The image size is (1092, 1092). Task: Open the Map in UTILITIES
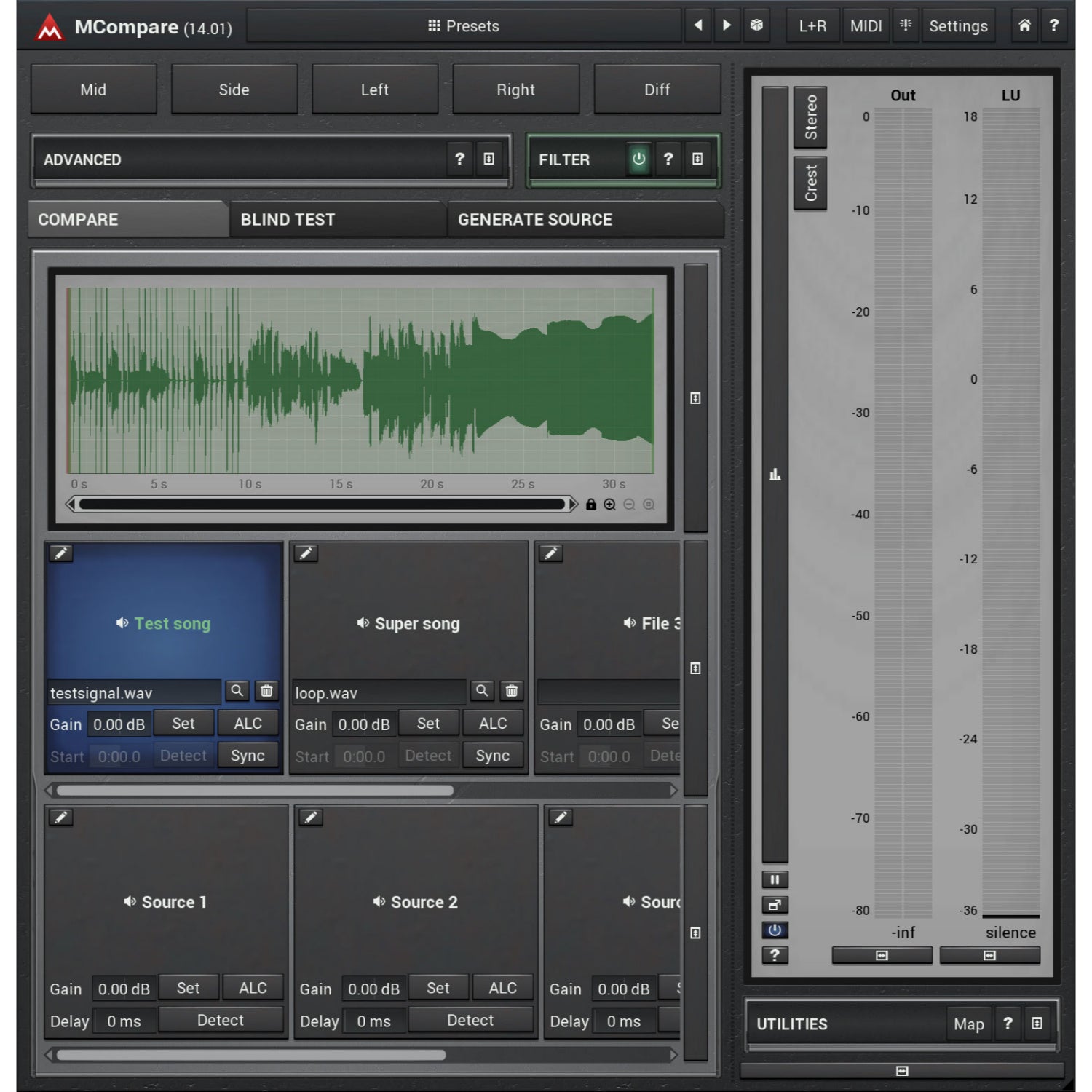pos(968,1024)
